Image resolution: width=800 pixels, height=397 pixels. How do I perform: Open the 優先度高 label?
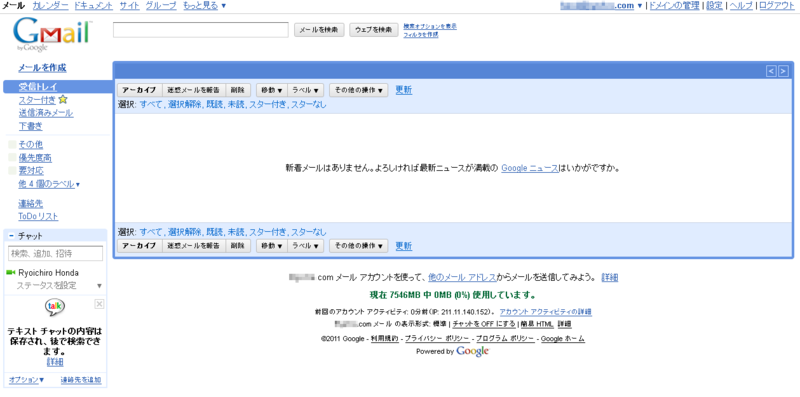coord(35,158)
